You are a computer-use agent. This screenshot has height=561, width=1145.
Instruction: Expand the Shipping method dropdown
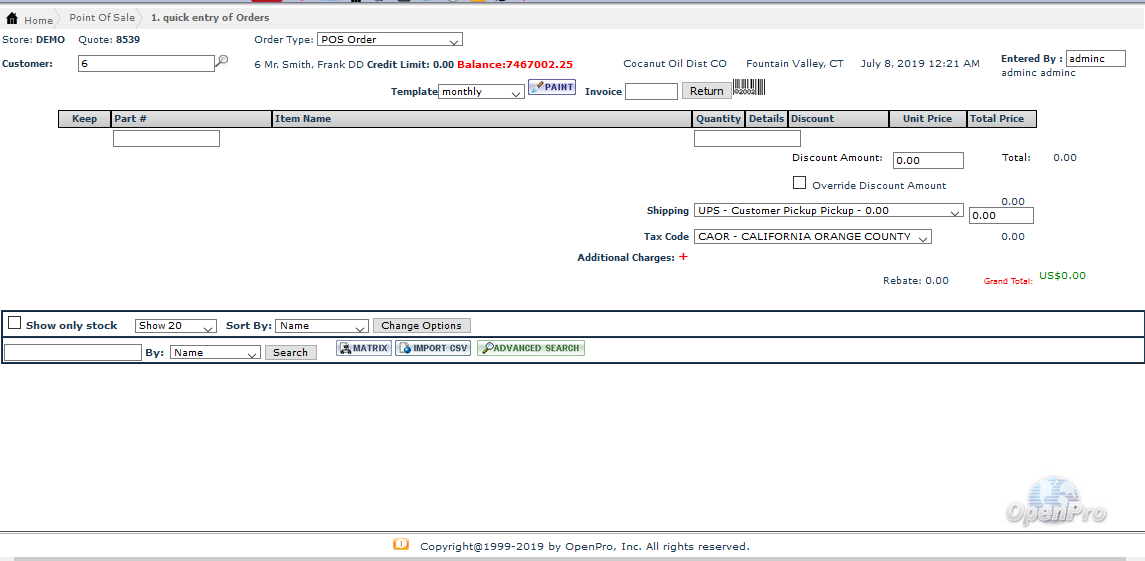[829, 211]
